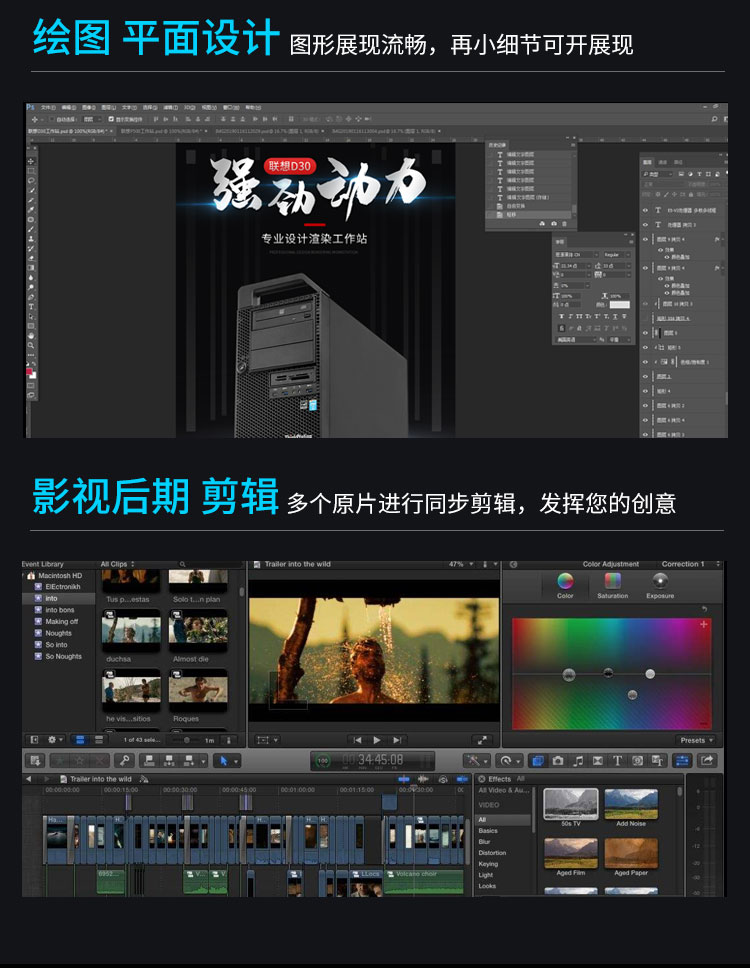Viewport: 750px width, 968px height.
Task: Toggle the Inspector sliders button
Action: (682, 761)
